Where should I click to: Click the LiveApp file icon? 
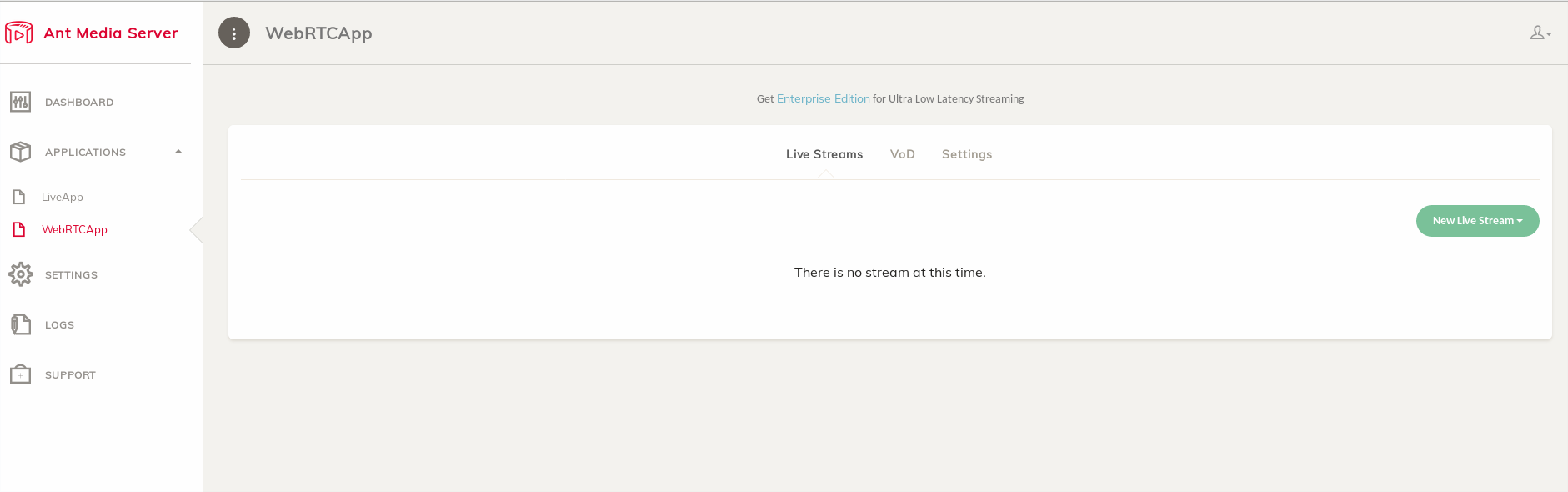coord(19,197)
